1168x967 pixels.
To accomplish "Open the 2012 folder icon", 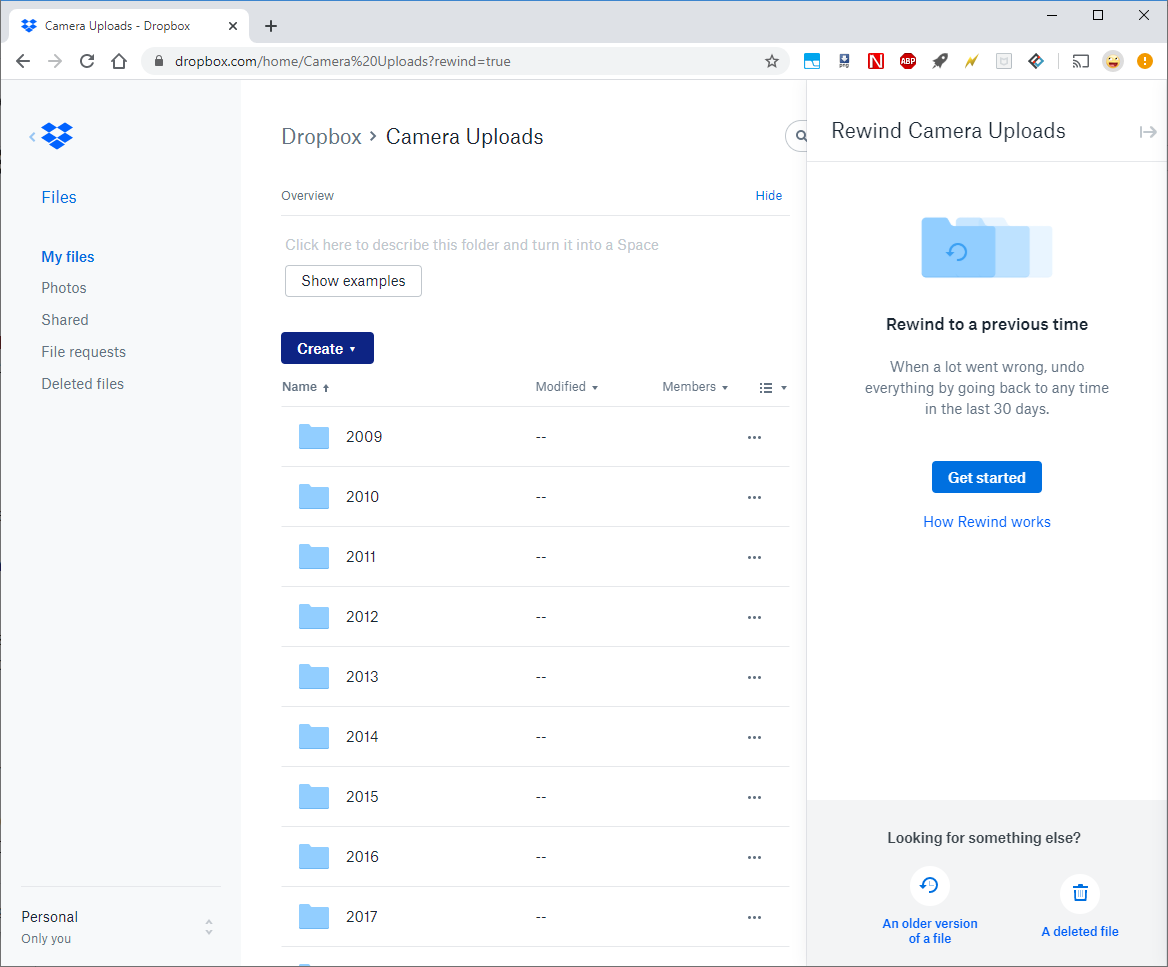I will click(x=314, y=617).
